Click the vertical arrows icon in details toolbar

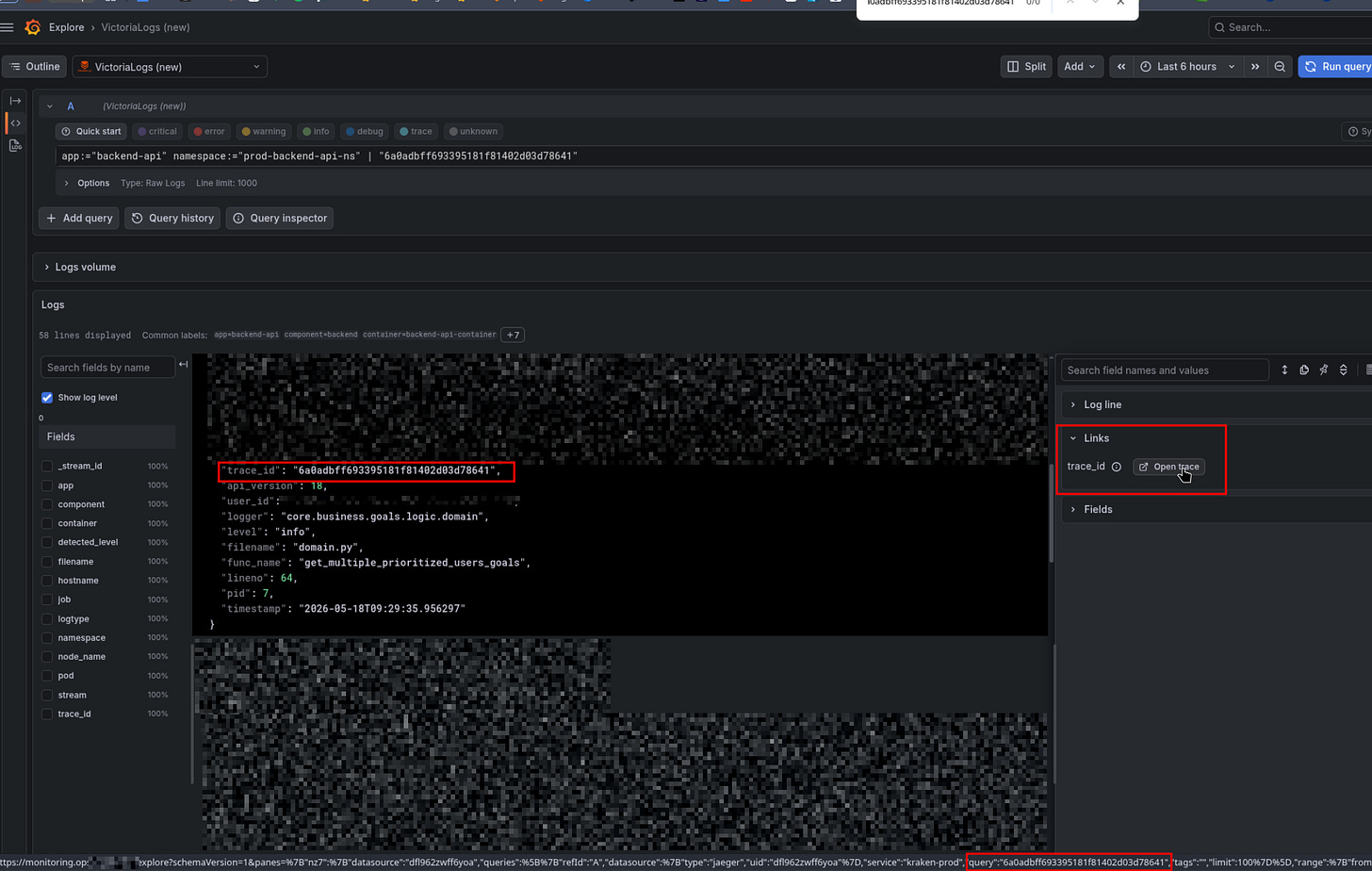coord(1284,370)
